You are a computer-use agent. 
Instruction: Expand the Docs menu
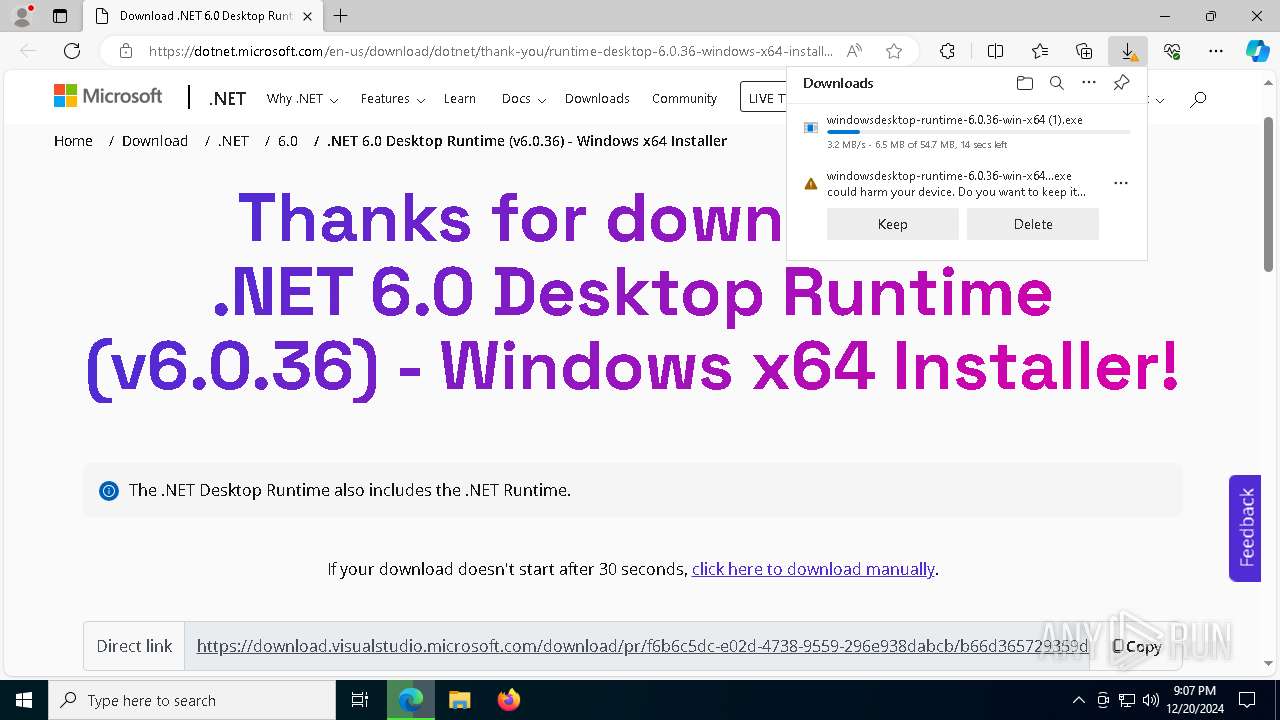pos(524,98)
